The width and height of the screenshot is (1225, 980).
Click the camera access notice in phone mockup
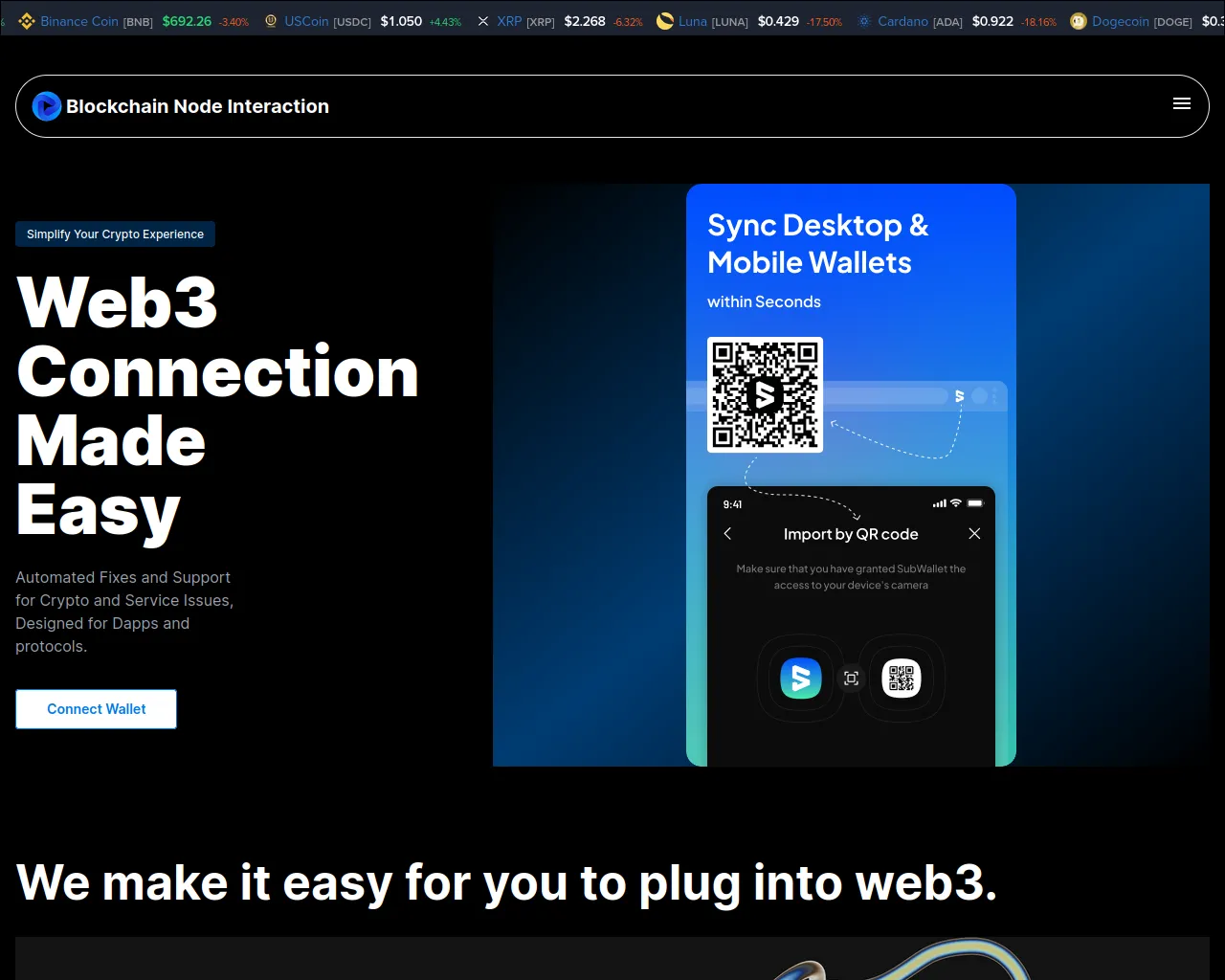tap(851, 577)
